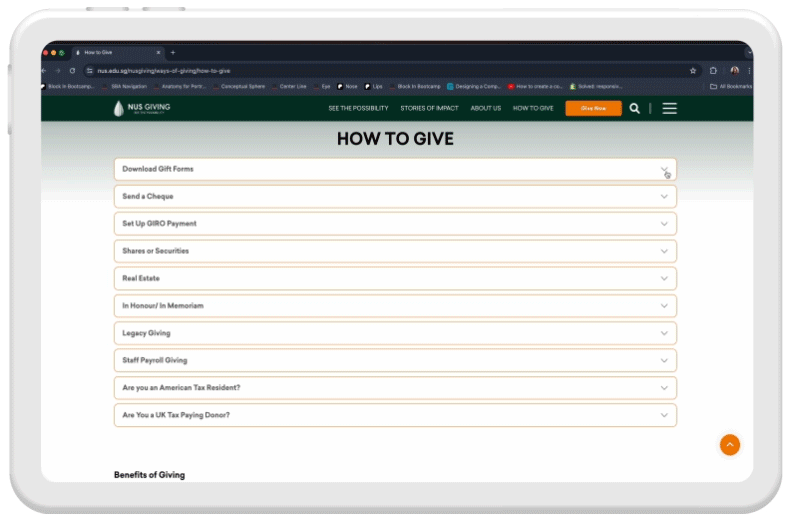Expand the Send a Cheque section
Viewport: 790px width, 522px height.
pos(395,197)
